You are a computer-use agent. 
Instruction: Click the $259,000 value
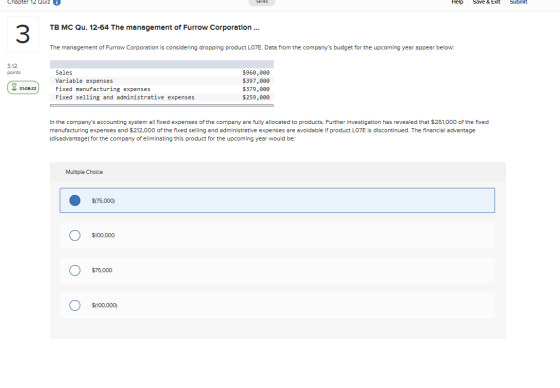pyautogui.click(x=256, y=97)
